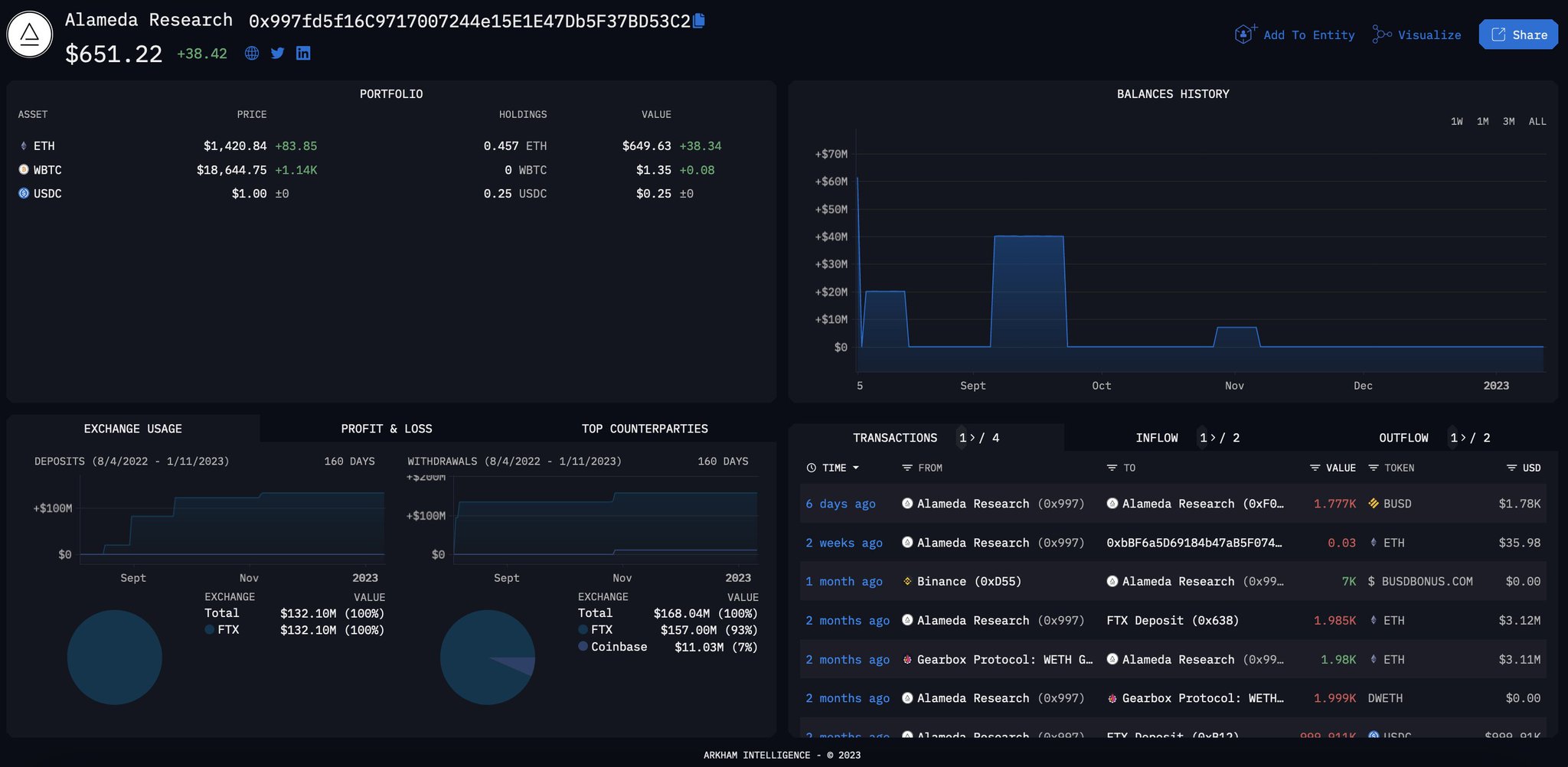This screenshot has width=1568, height=767.
Task: Click the Share button
Action: click(x=1518, y=34)
